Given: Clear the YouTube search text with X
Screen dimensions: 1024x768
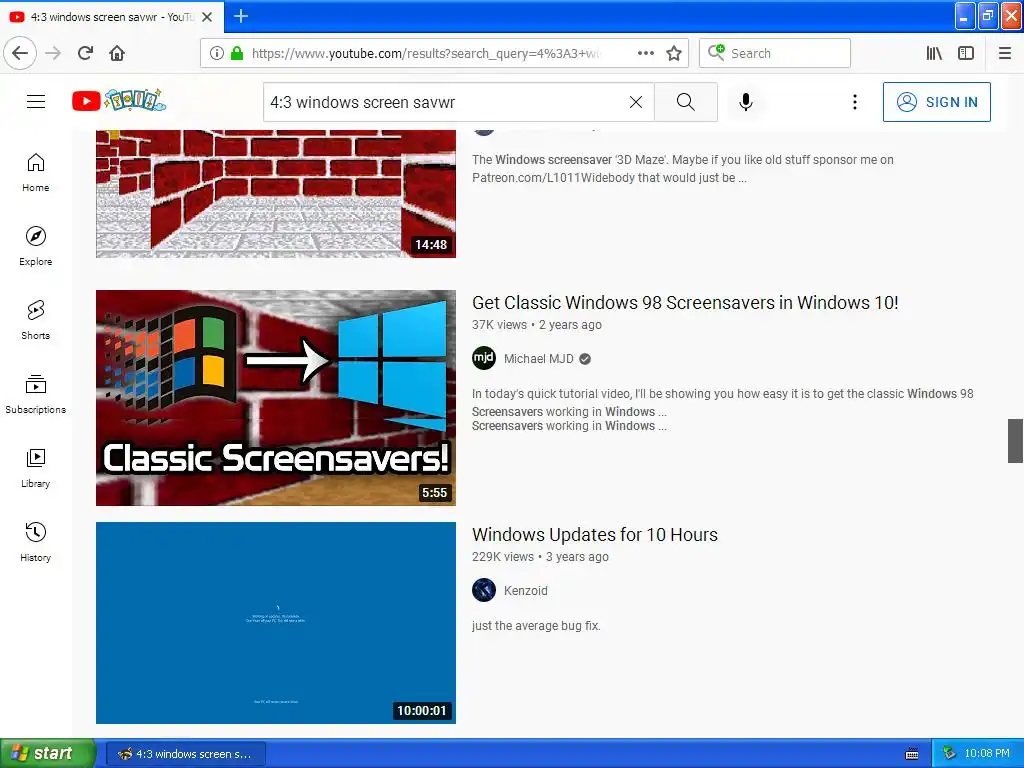Looking at the screenshot, I should pos(635,102).
